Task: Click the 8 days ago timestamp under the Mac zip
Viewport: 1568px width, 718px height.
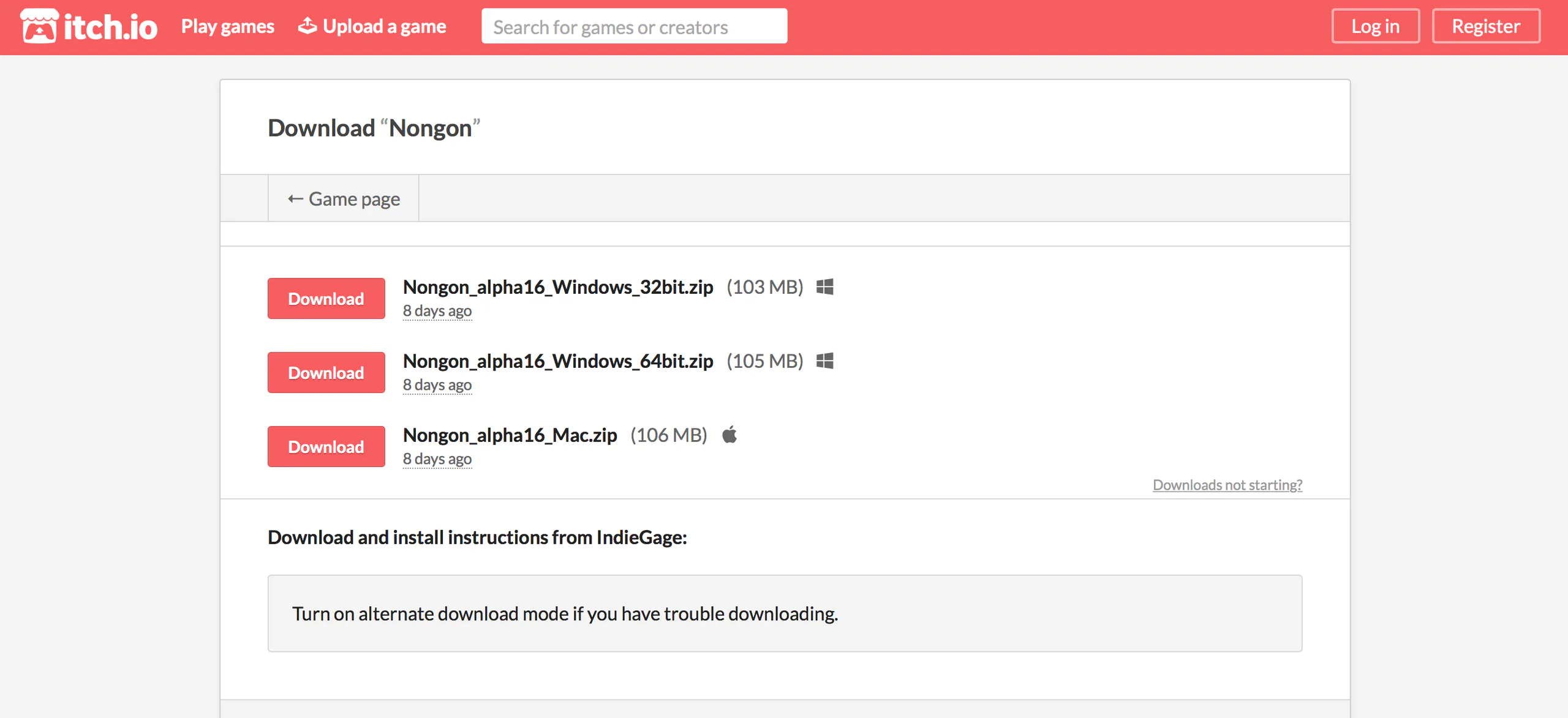Action: [x=437, y=459]
